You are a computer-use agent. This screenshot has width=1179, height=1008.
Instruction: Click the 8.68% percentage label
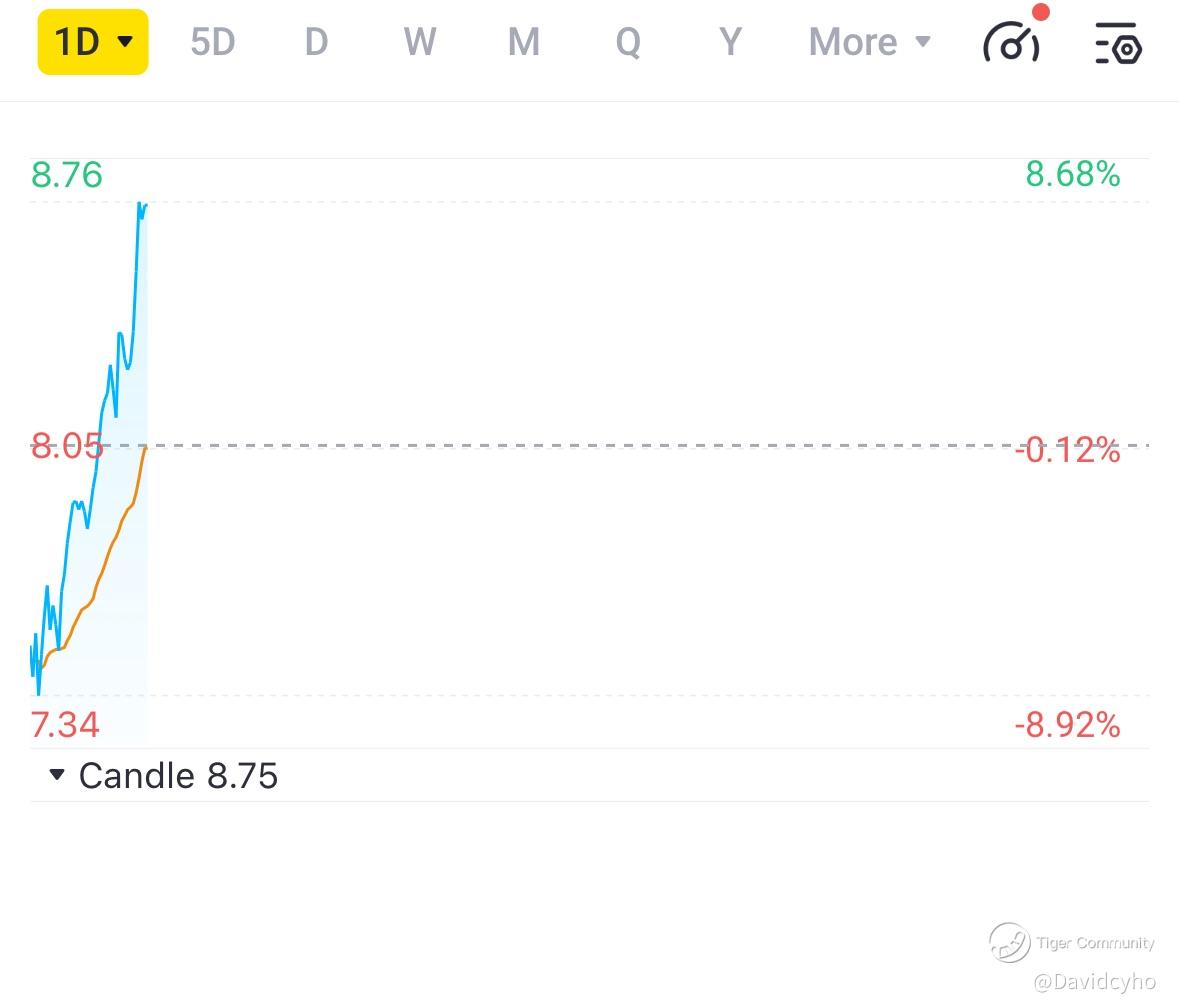tap(1072, 175)
